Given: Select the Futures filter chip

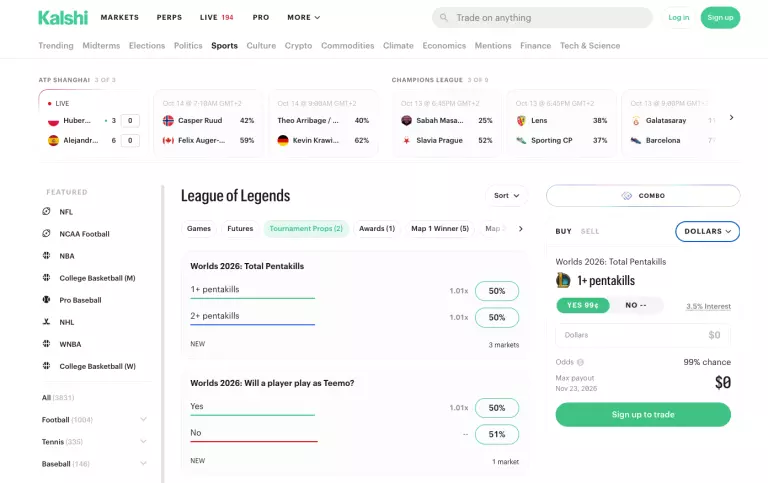Looking at the screenshot, I should (240, 229).
